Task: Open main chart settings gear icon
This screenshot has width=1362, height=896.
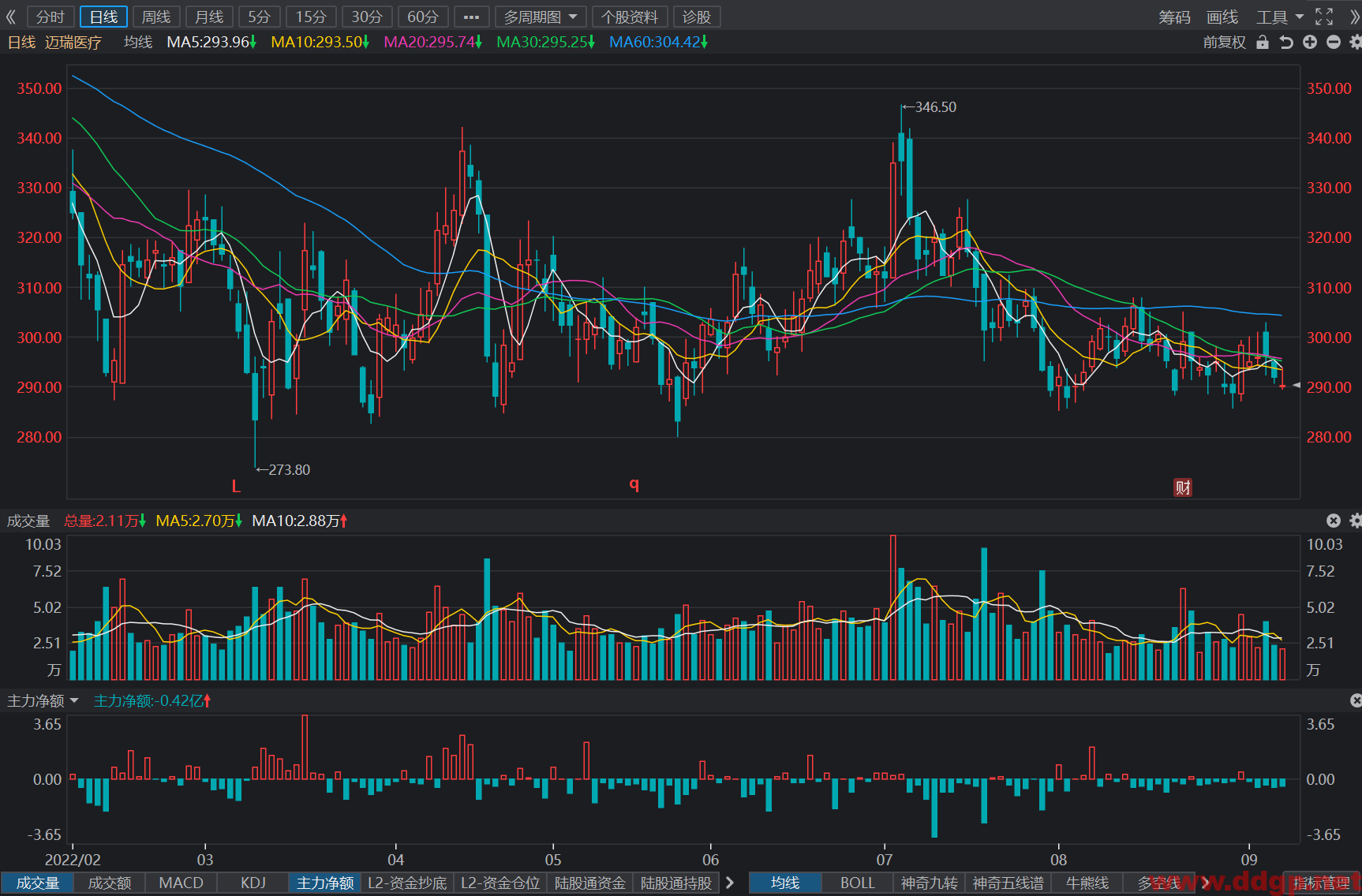Action: 1356,42
